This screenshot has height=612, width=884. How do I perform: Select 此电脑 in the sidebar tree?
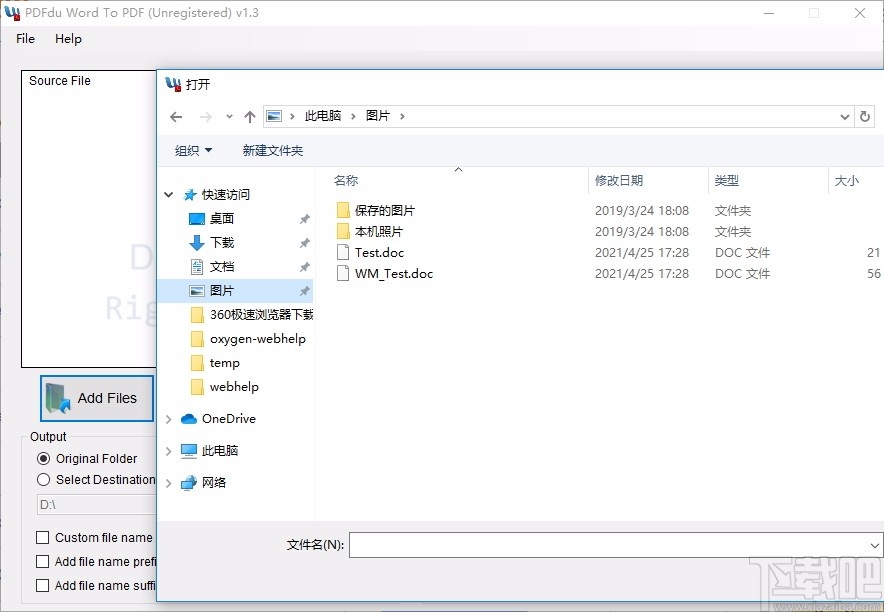213,450
